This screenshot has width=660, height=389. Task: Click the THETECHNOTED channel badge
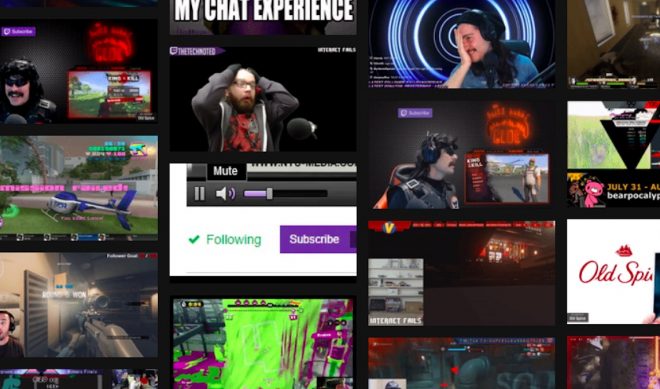(x=197, y=51)
